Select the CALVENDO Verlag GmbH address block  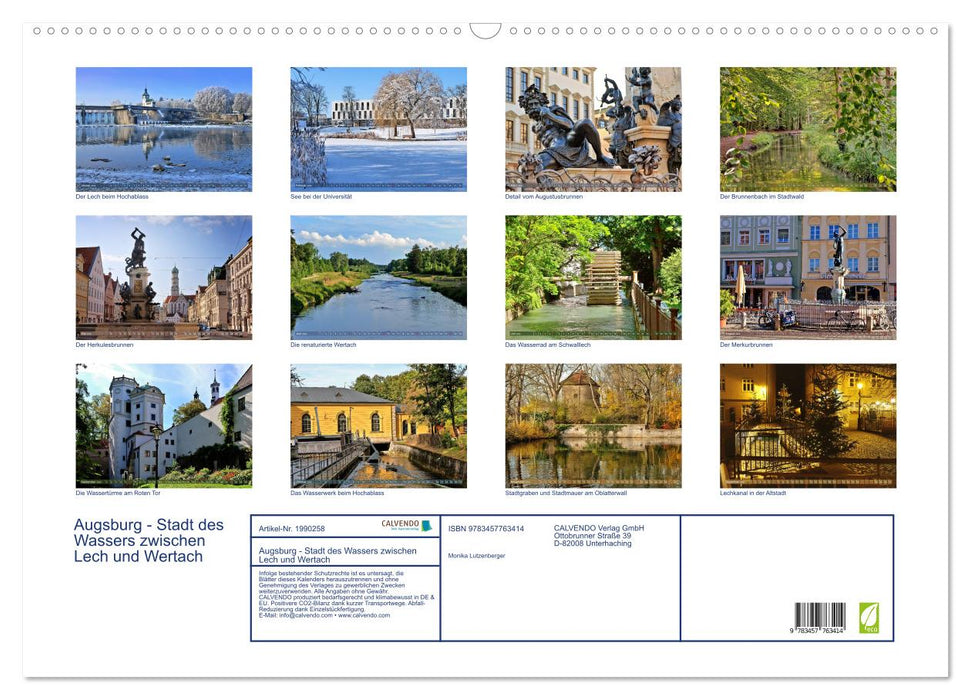tap(598, 531)
